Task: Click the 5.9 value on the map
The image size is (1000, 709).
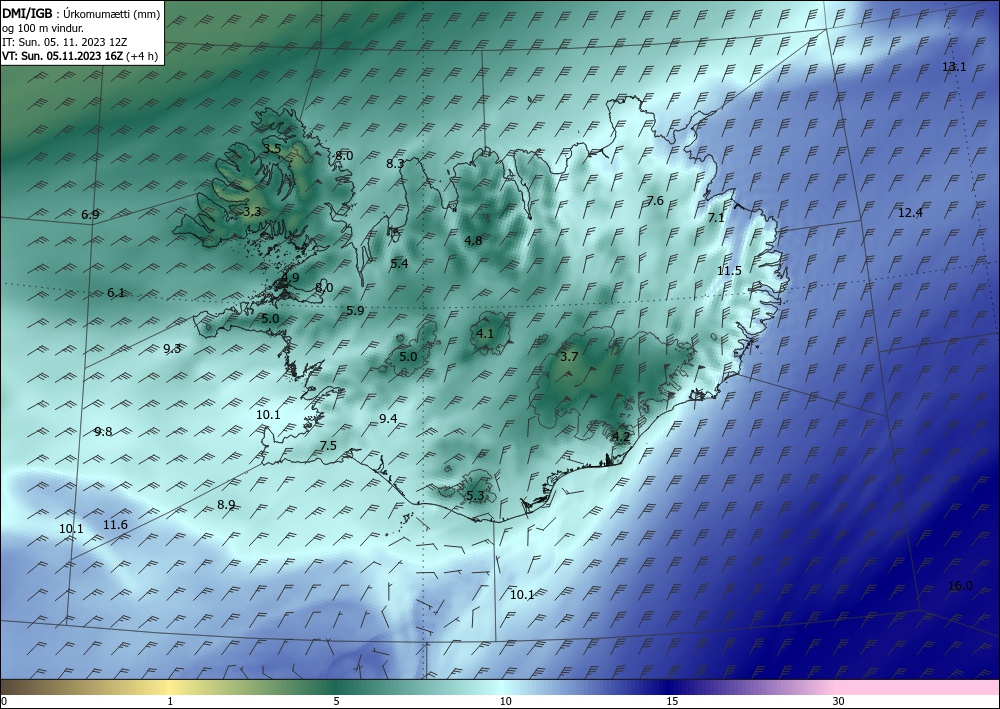Action: [x=355, y=311]
